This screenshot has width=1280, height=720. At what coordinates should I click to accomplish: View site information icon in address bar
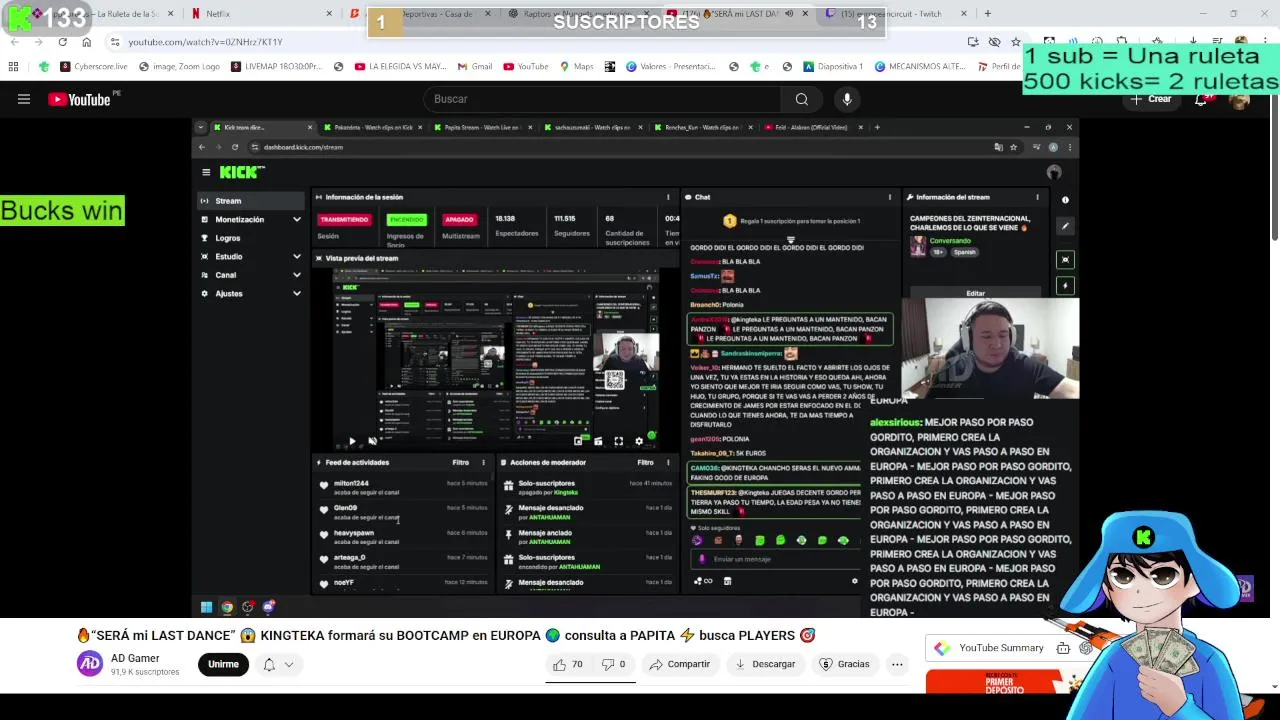(x=115, y=42)
